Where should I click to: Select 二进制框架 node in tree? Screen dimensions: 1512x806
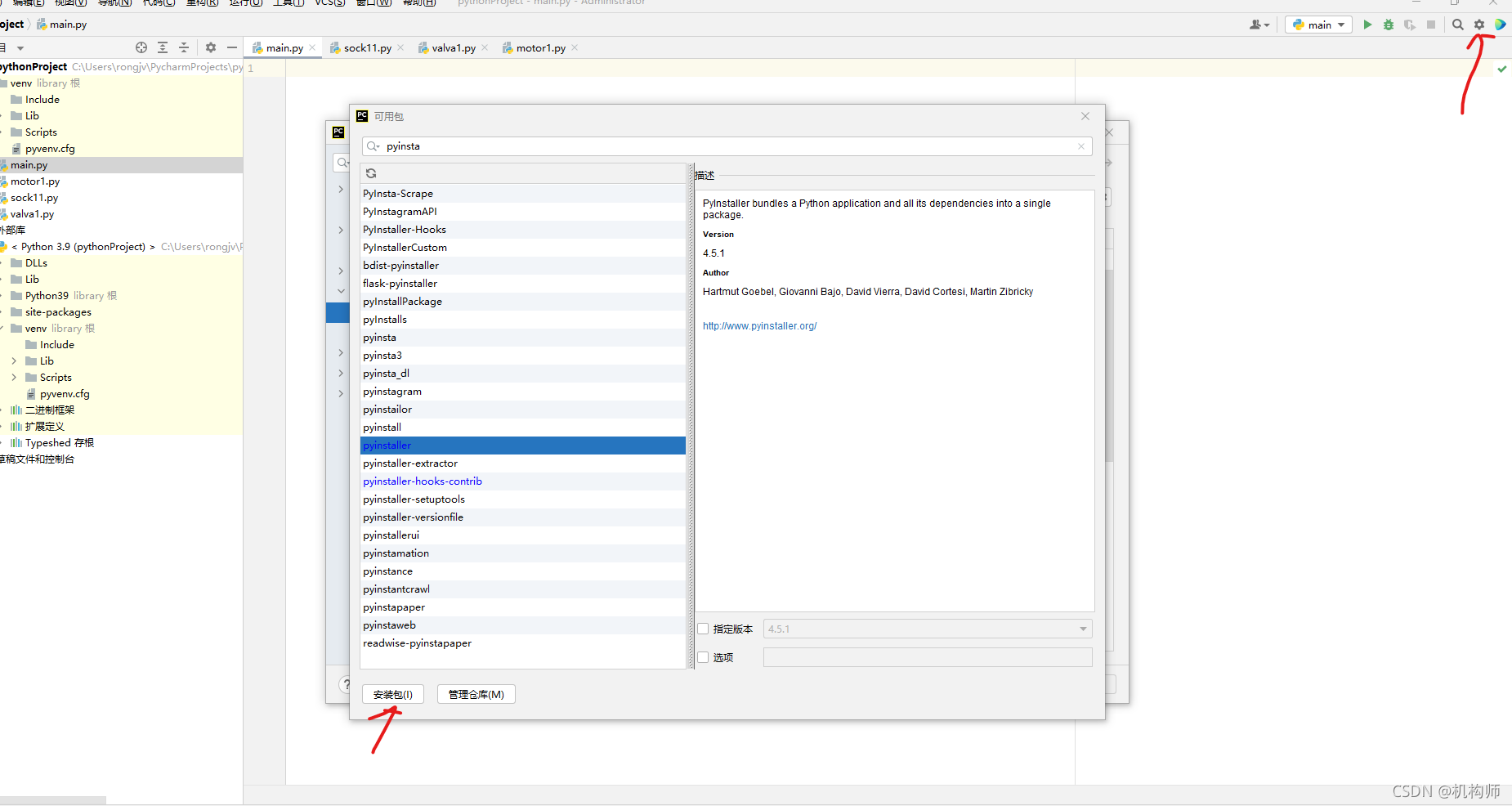[121, 410]
